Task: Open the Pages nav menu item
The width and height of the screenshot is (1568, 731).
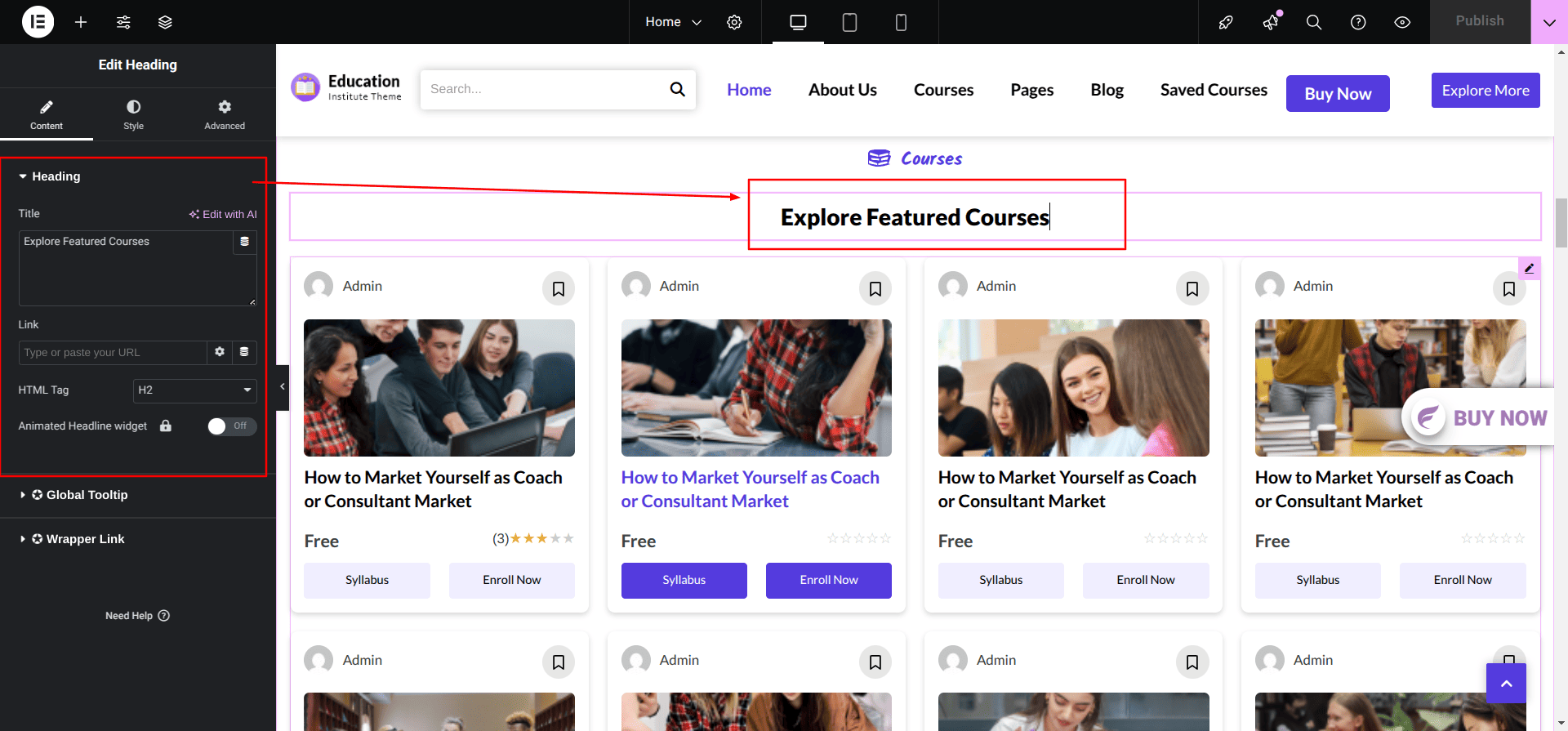Action: tap(1032, 90)
